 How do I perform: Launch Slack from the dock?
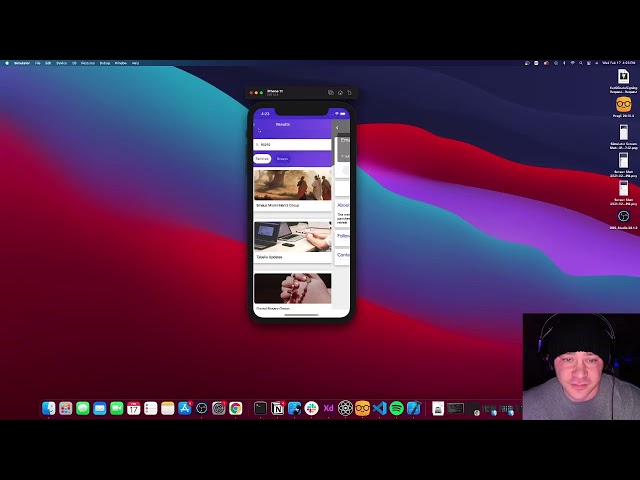[311, 408]
